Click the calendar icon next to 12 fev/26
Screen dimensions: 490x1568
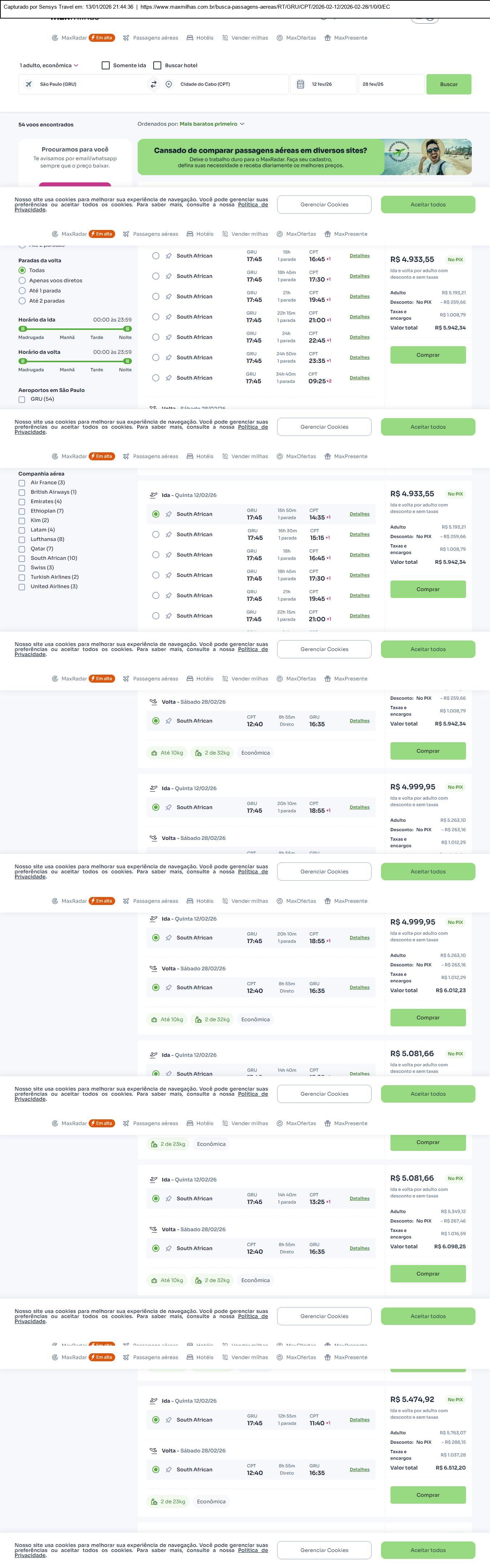(x=301, y=85)
